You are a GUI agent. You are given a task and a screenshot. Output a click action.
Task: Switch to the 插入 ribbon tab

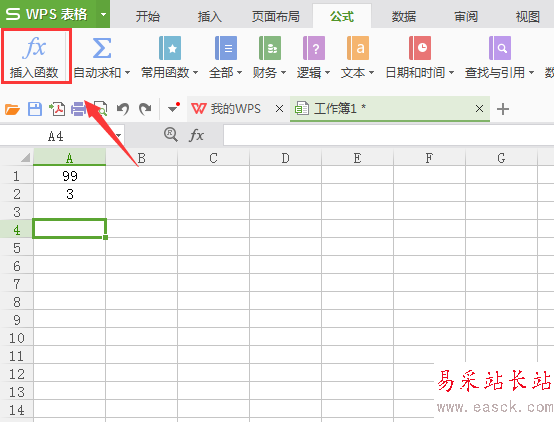click(x=210, y=16)
